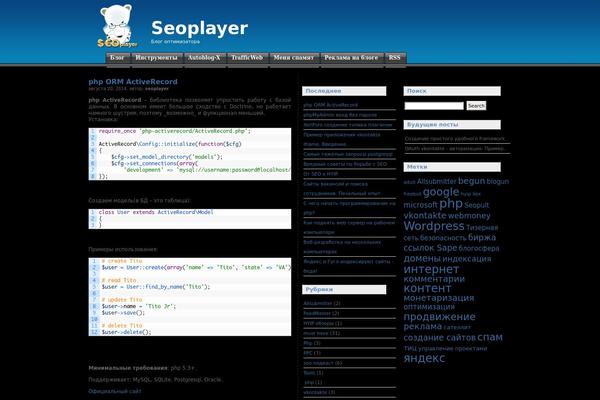The width and height of the screenshot is (600, 400).
Task: Select the сателлит tag
Action: point(457,327)
